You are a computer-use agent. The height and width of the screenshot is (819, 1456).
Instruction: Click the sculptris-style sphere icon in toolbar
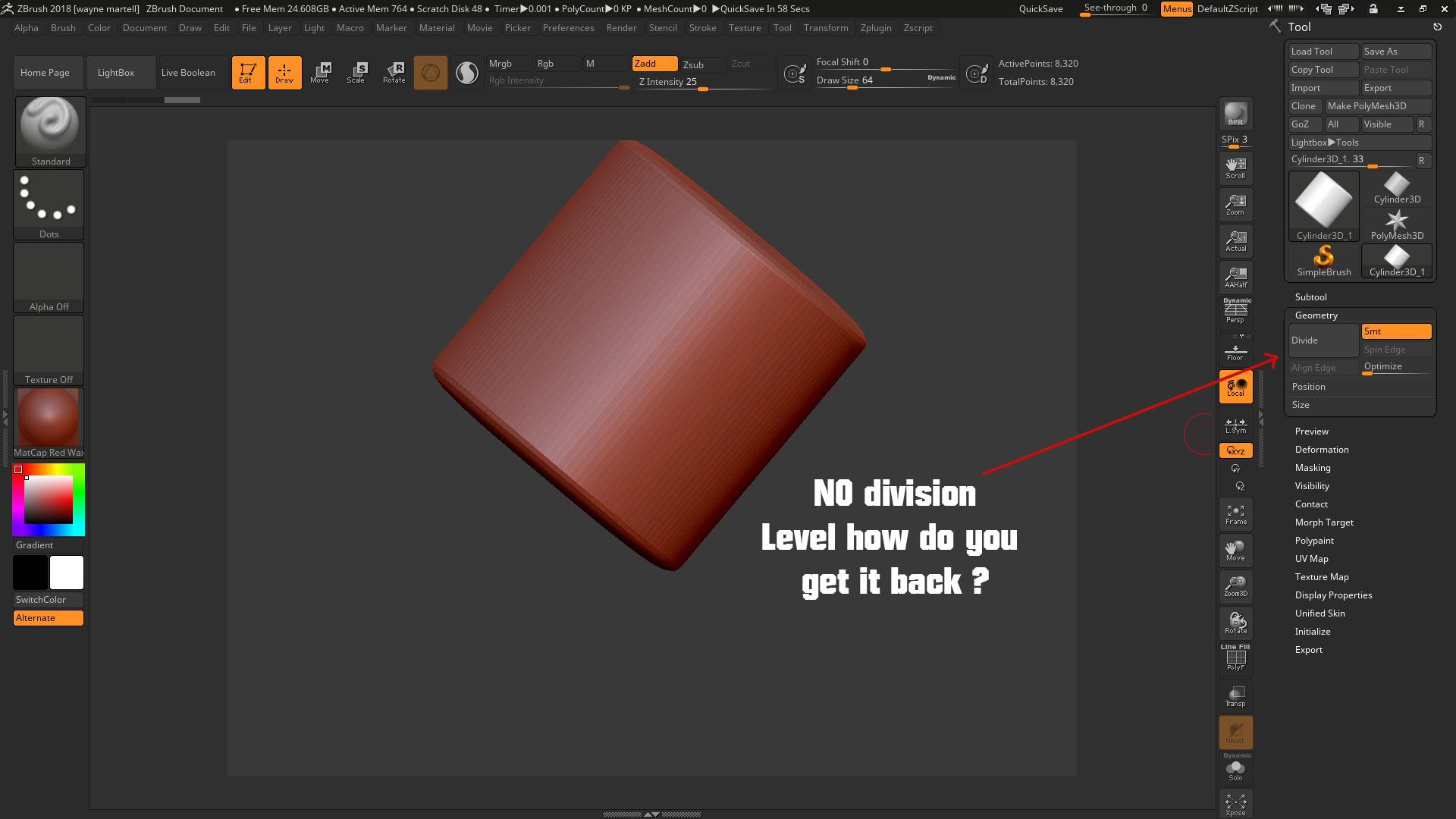(431, 73)
